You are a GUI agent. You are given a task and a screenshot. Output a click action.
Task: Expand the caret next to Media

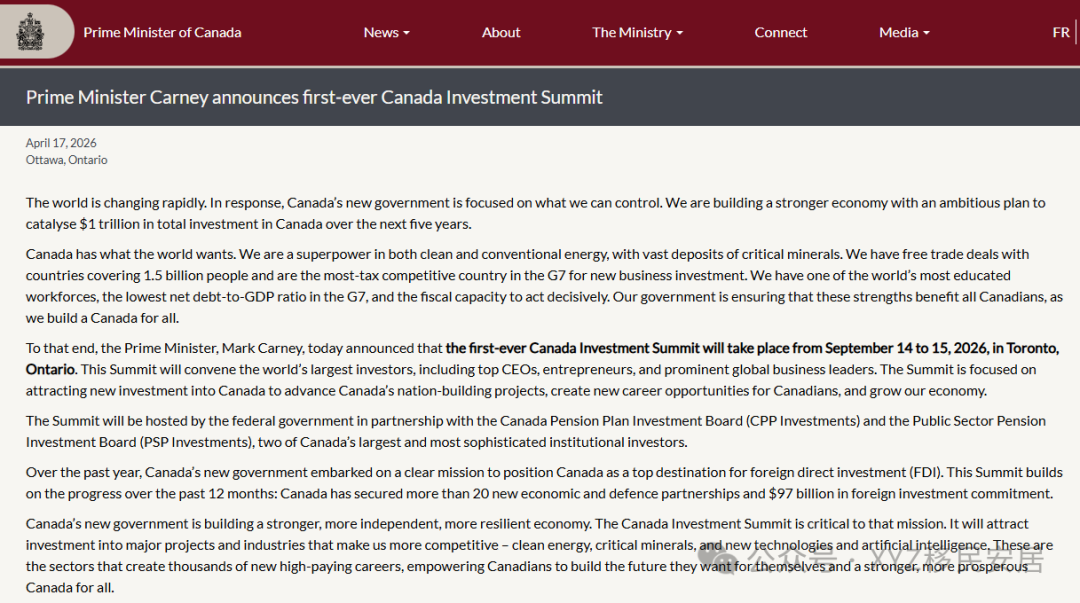[926, 33]
